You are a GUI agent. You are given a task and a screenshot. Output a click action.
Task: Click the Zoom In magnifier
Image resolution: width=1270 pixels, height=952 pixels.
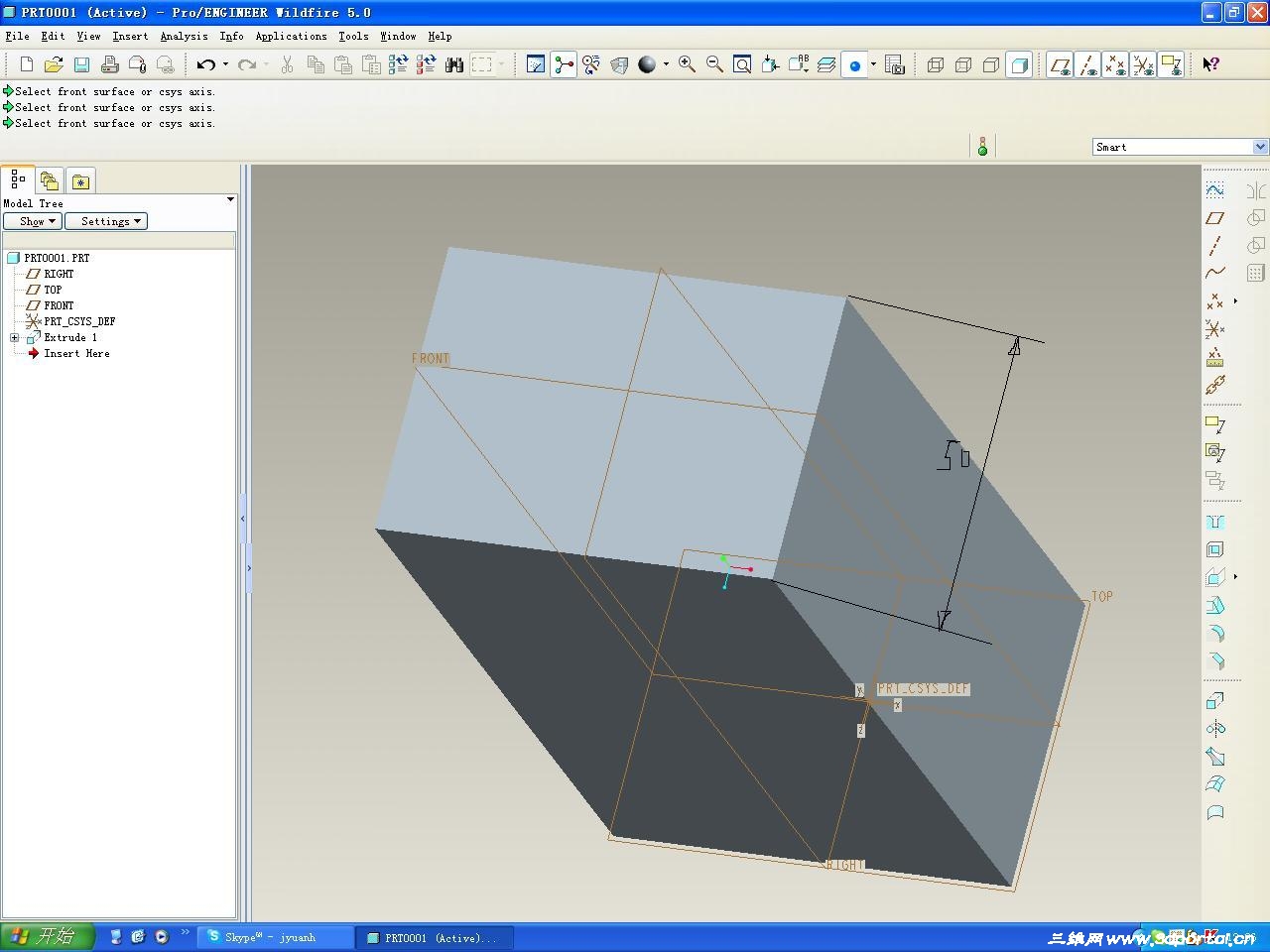point(687,64)
